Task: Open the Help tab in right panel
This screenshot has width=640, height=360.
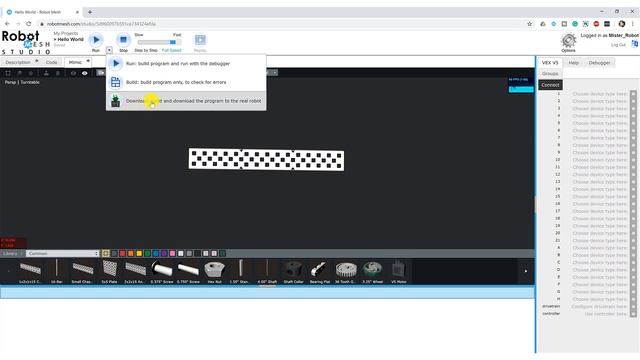Action: [573, 63]
